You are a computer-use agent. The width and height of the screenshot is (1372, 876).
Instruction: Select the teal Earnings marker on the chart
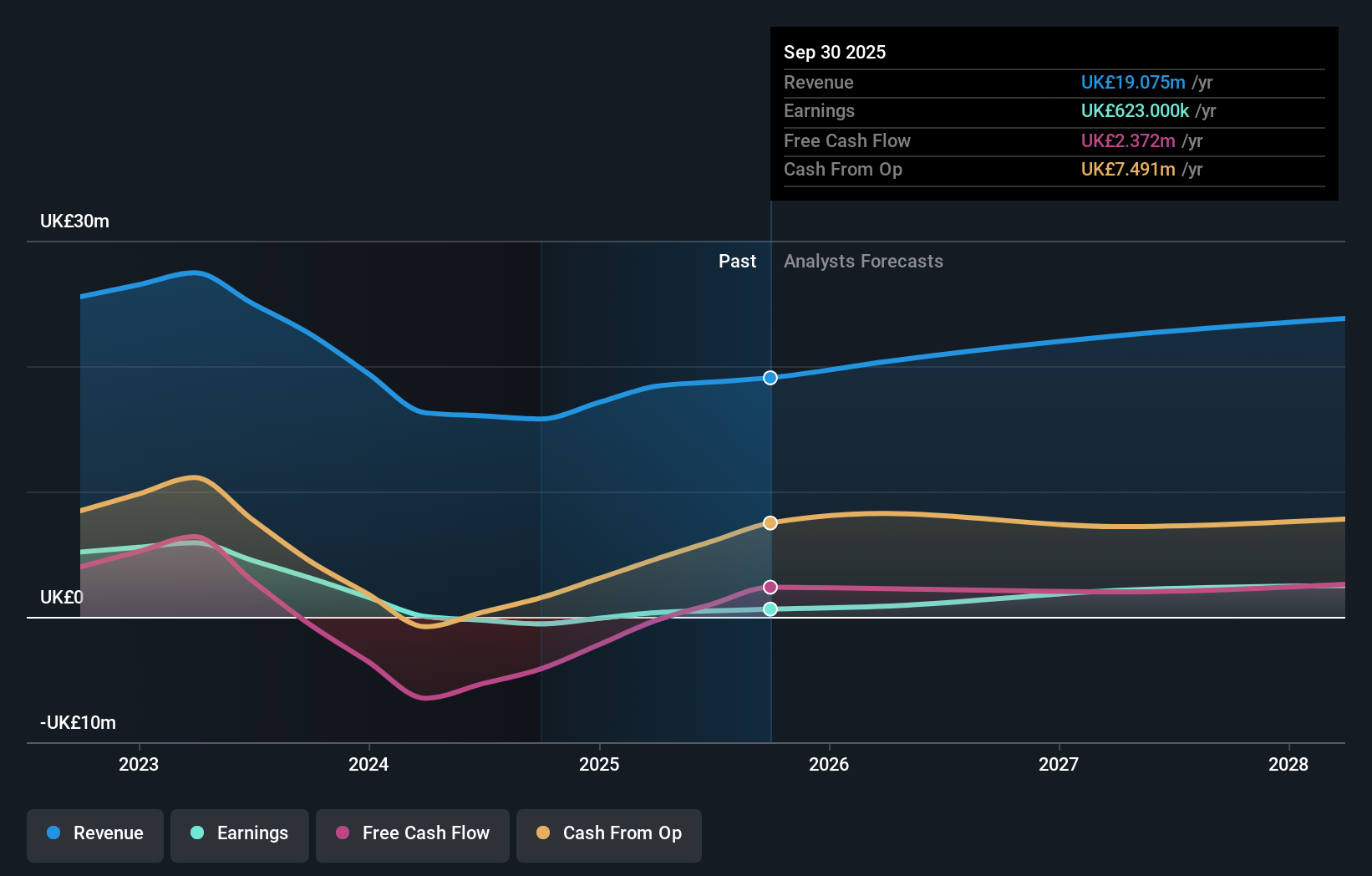pyautogui.click(x=769, y=609)
